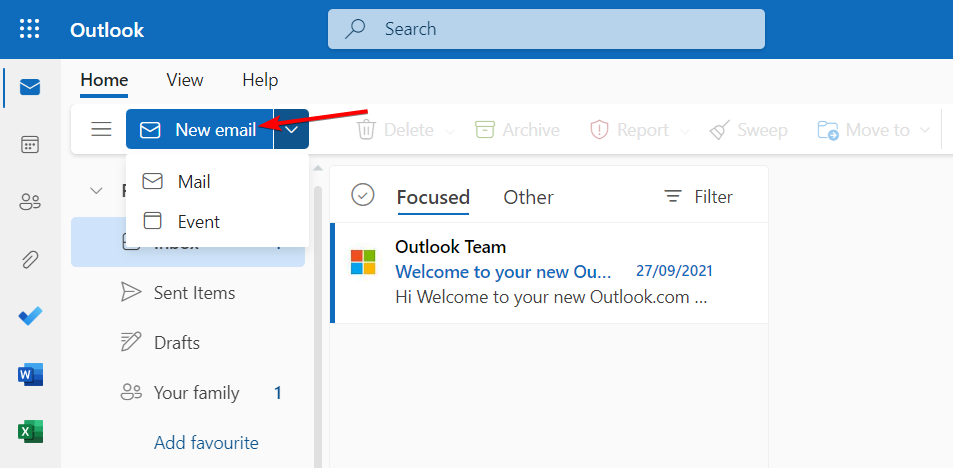Click the Archive toolbar button

pos(517,129)
